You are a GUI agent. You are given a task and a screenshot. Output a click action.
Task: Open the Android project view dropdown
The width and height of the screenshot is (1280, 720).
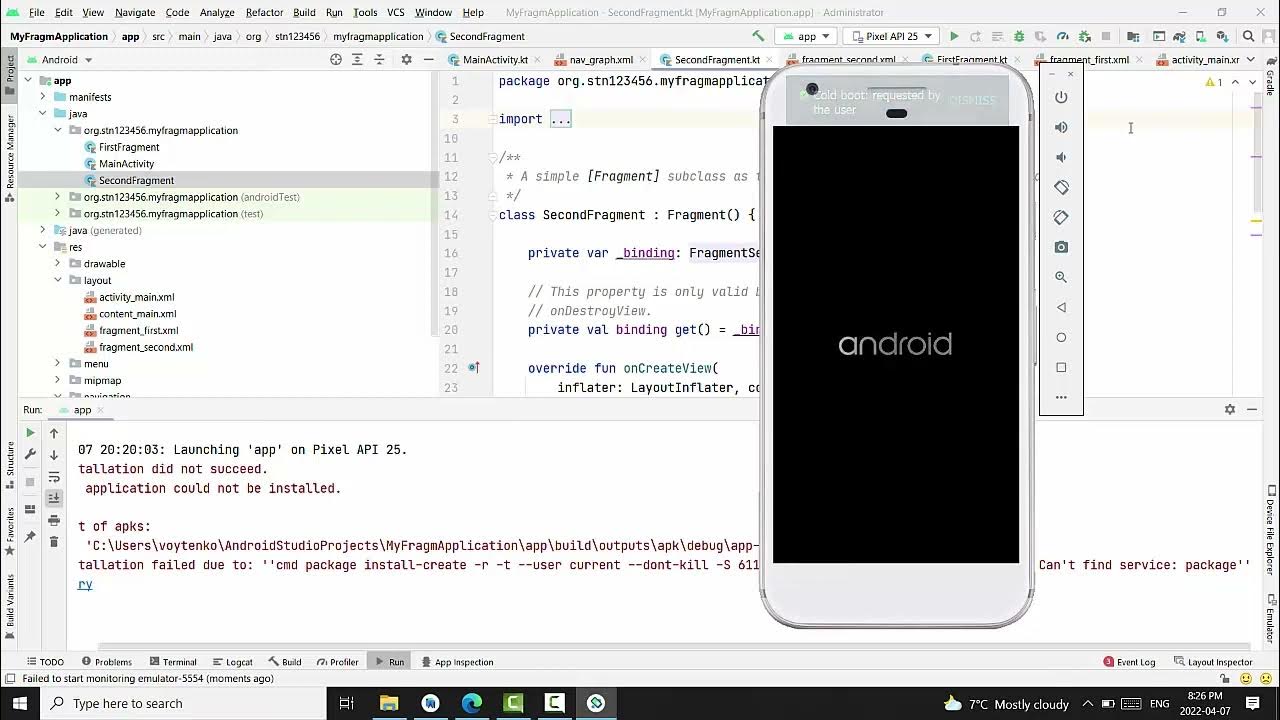(60, 59)
